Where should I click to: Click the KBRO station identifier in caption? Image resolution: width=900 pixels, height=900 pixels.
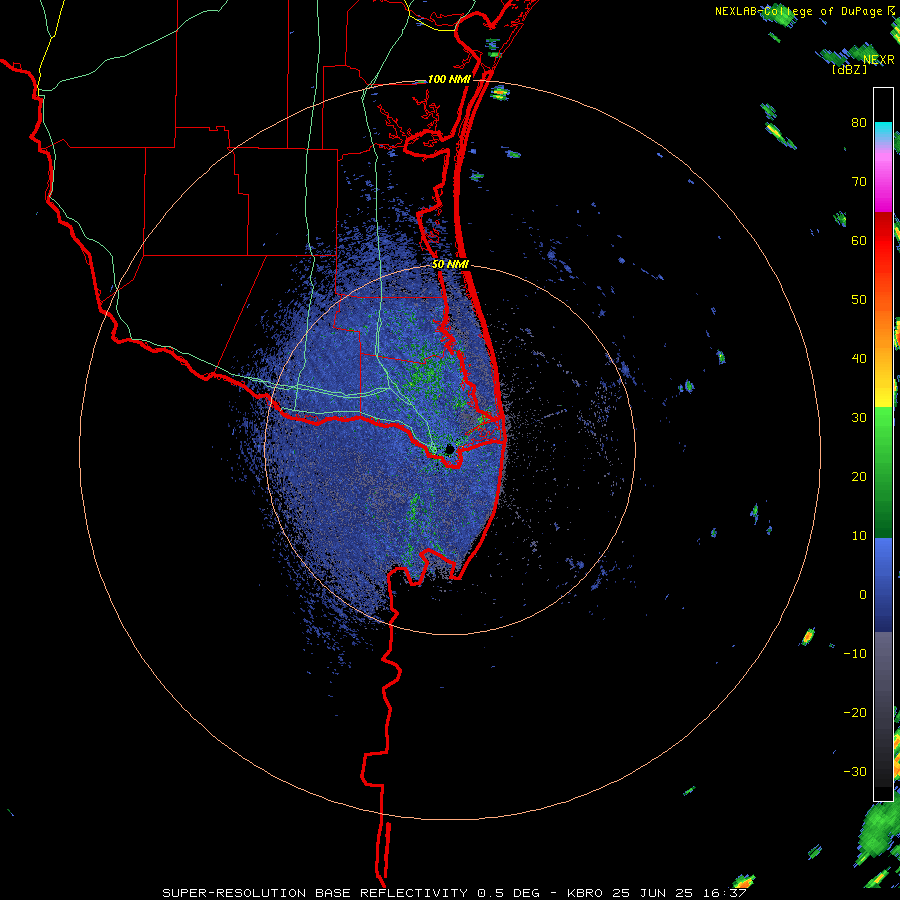click(585, 893)
